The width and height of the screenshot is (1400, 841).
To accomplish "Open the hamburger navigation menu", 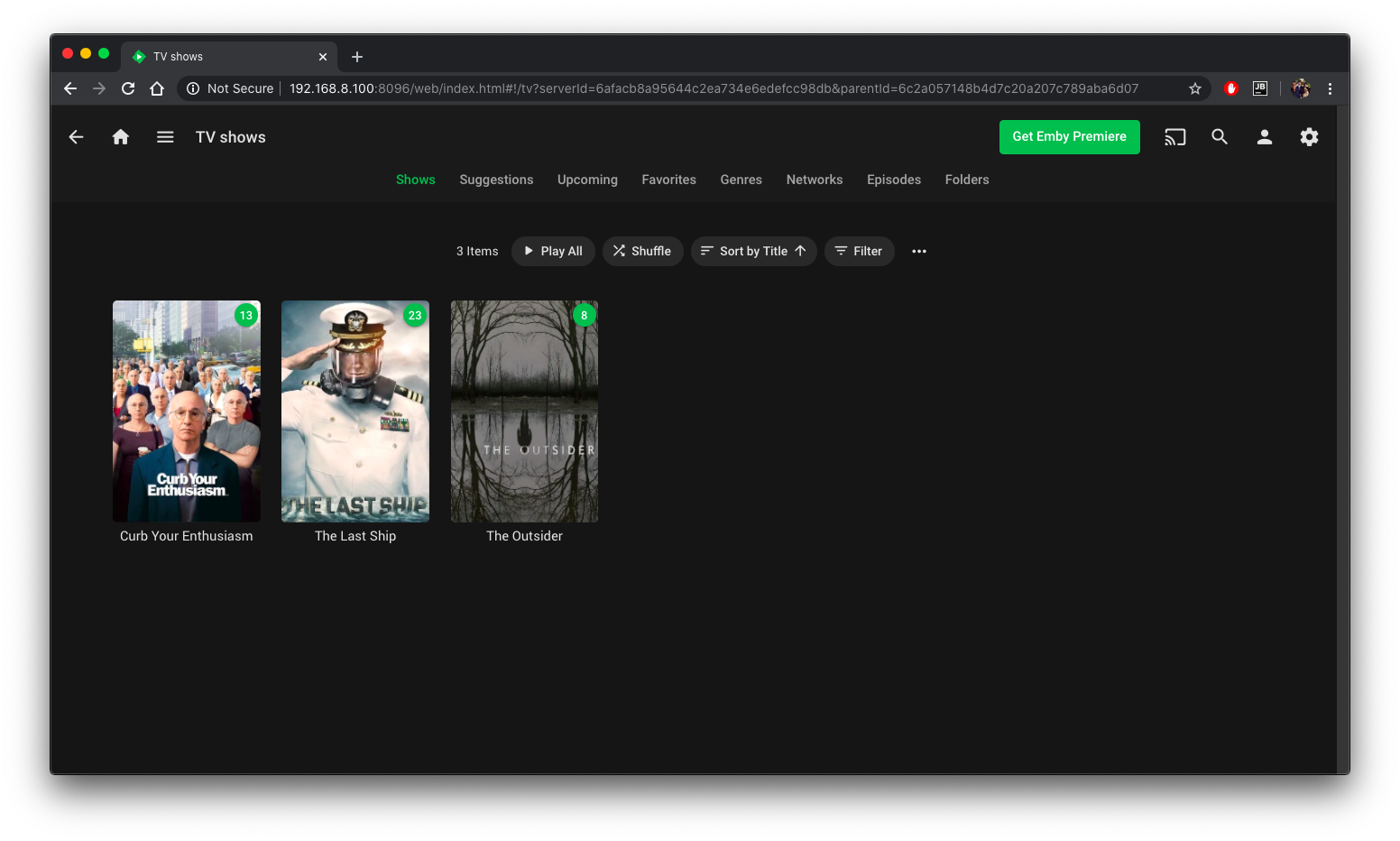I will point(165,137).
